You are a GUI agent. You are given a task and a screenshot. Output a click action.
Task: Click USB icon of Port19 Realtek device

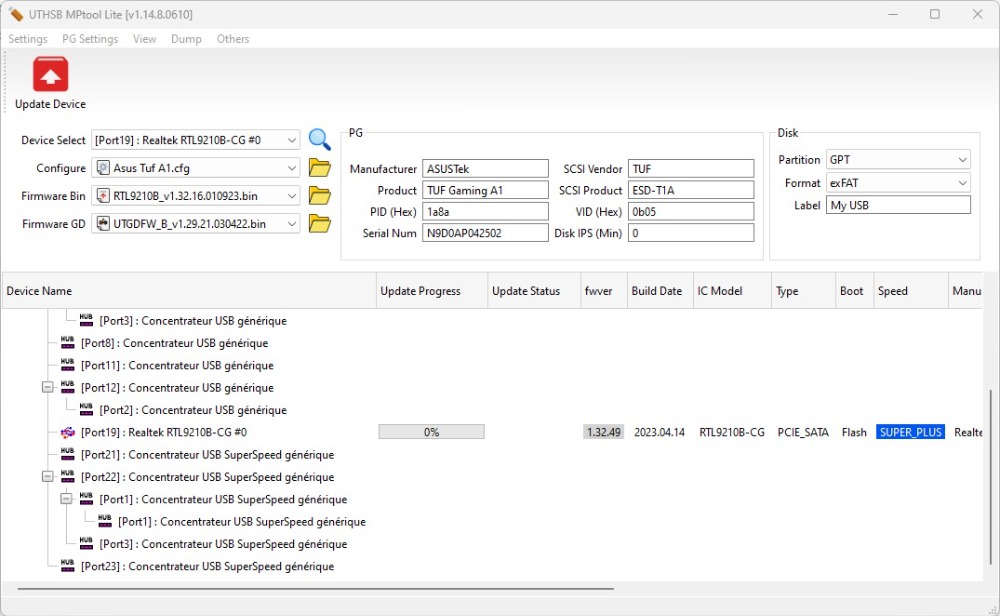tap(67, 432)
